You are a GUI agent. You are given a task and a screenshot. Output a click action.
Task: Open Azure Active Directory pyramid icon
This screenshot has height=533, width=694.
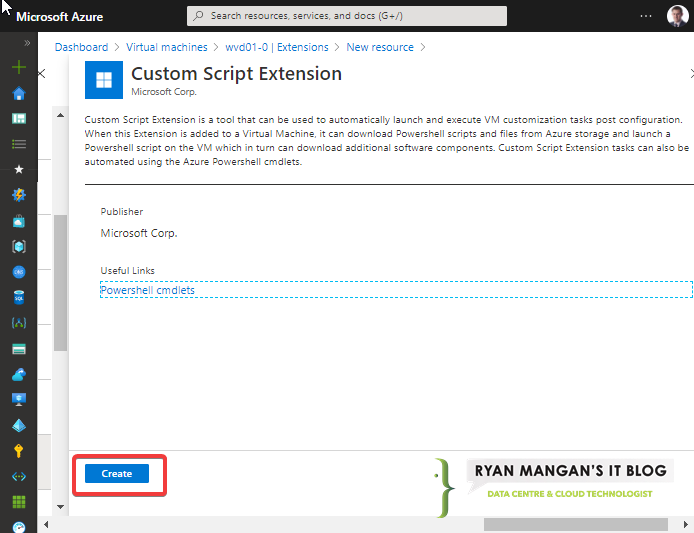click(x=19, y=425)
